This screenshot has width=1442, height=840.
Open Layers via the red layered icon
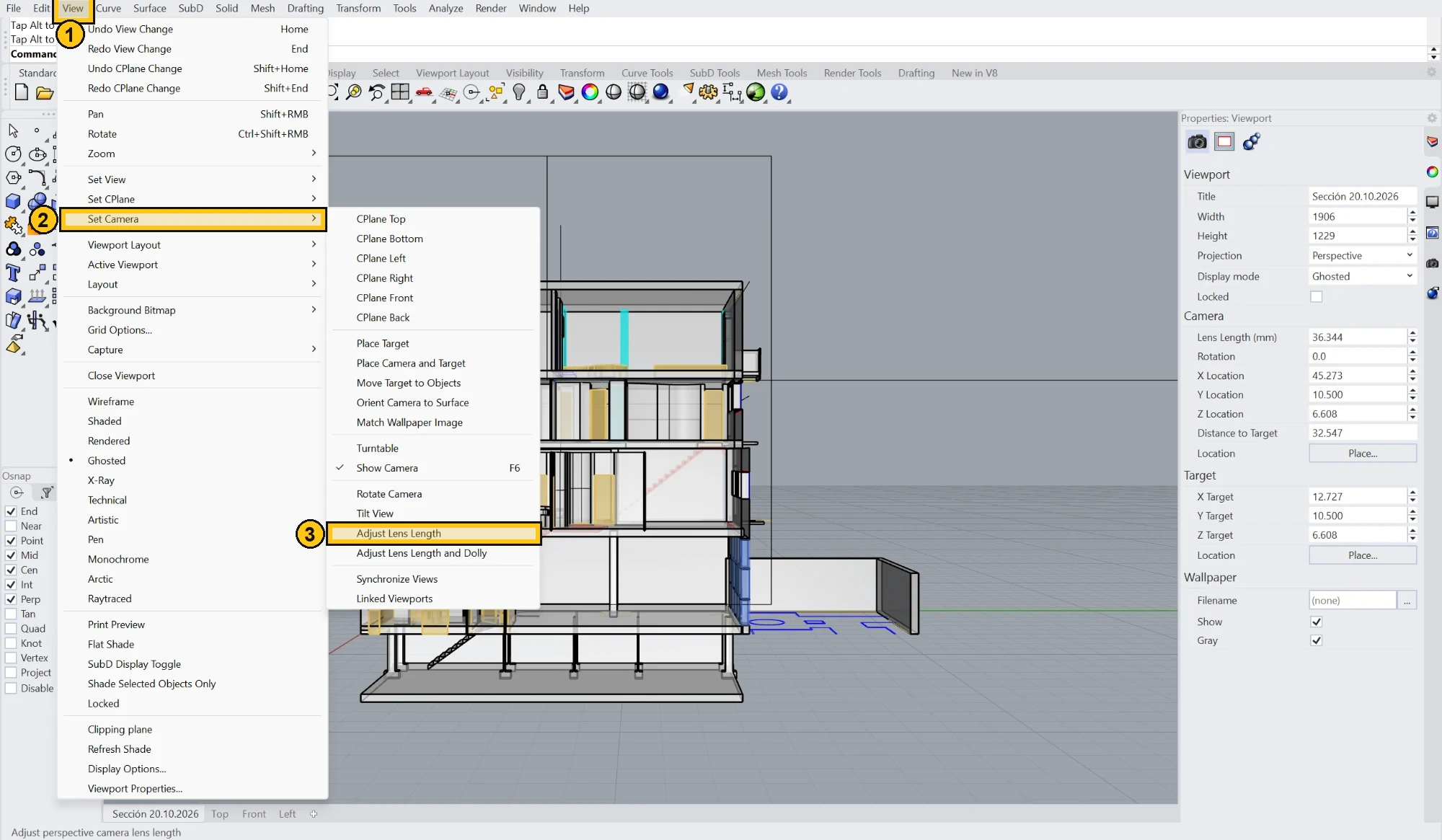[566, 92]
